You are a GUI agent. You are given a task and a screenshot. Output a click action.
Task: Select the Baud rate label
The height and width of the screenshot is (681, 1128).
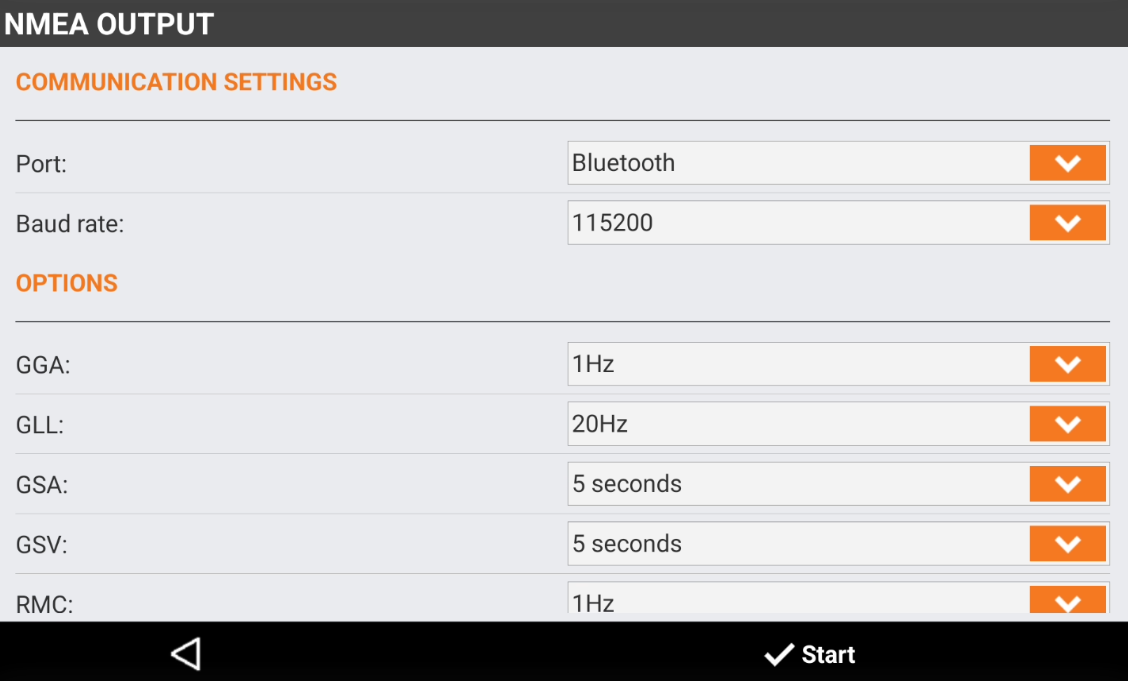pyautogui.click(x=70, y=224)
